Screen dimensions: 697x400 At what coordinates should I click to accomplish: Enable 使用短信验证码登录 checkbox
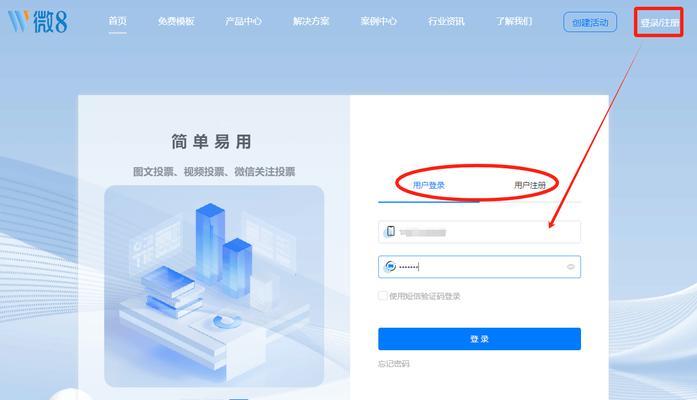(x=382, y=296)
